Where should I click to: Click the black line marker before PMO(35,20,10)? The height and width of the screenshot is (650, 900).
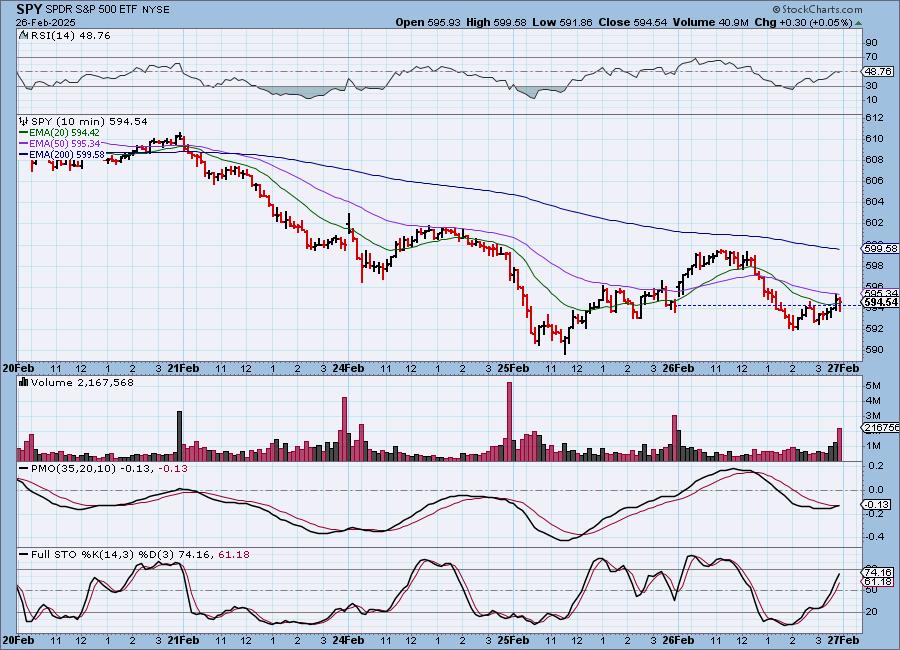pyautogui.click(x=24, y=469)
